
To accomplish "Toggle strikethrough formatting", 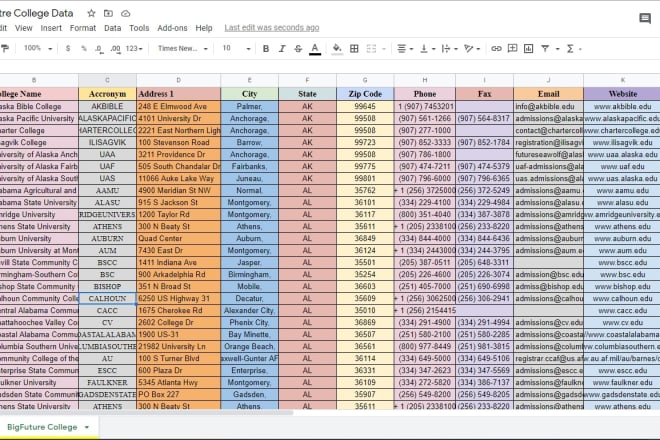I will pos(298,49).
